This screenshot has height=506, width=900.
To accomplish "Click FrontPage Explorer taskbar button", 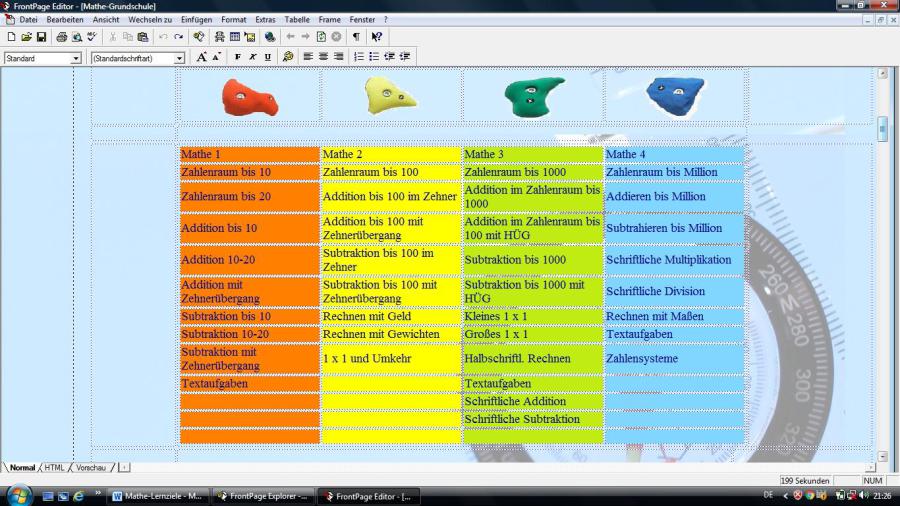I will click(x=263, y=496).
